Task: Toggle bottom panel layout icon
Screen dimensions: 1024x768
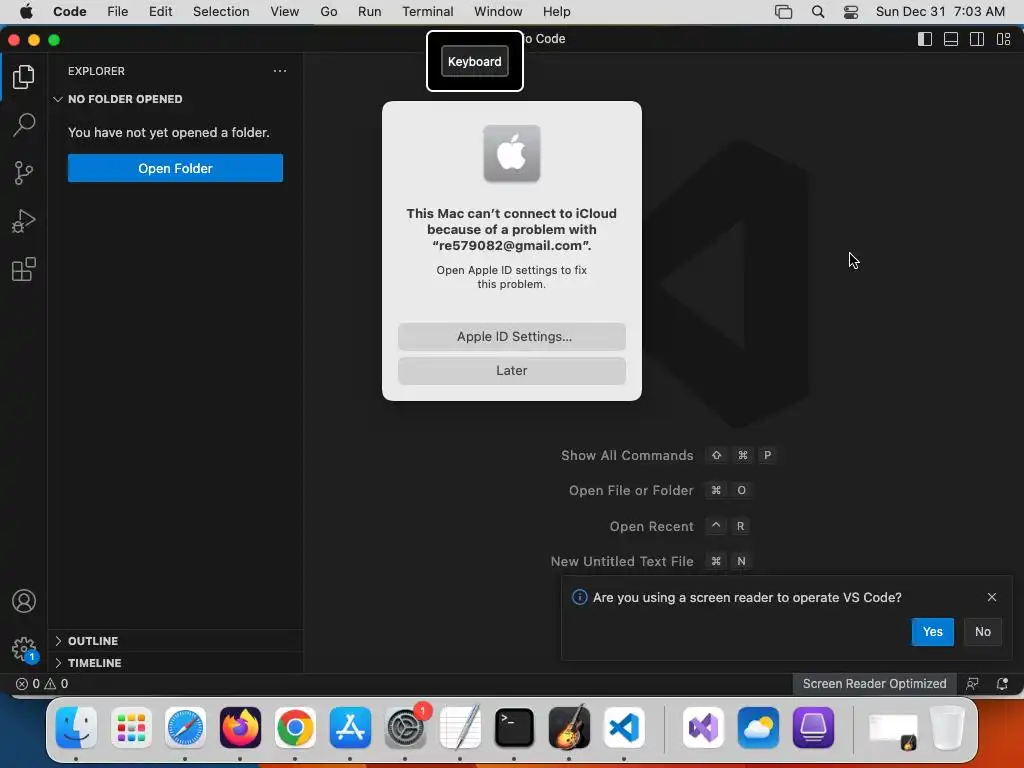Action: [951, 39]
